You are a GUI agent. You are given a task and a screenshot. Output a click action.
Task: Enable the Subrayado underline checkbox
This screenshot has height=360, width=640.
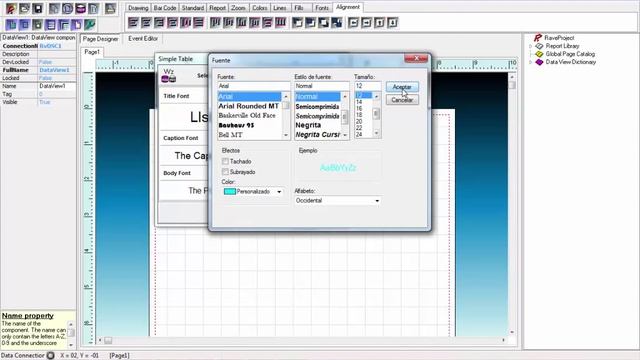(x=225, y=172)
